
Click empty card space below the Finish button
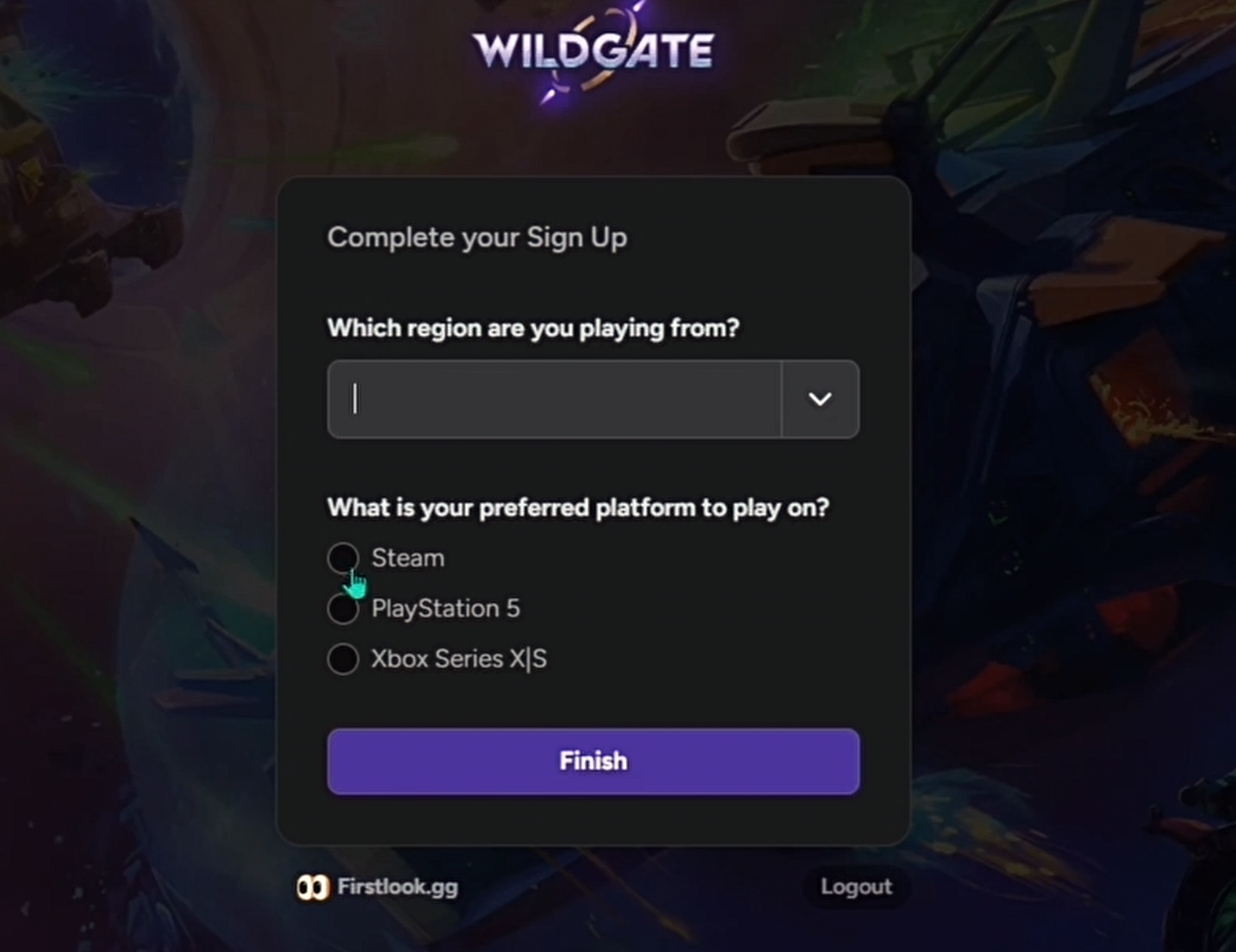(x=594, y=820)
